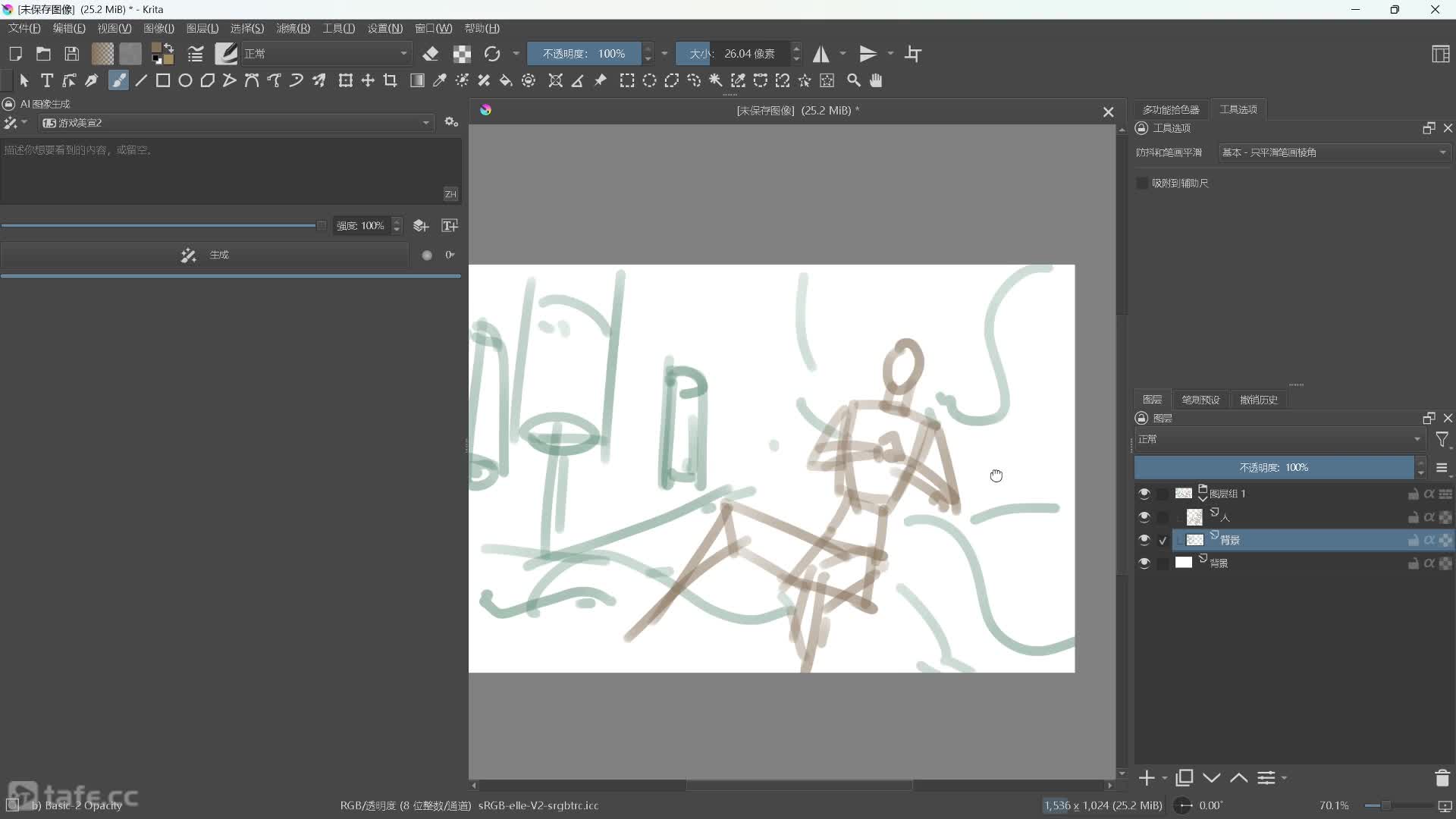Duplicate the current layer
Viewport: 1456px width, 819px height.
click(1185, 778)
